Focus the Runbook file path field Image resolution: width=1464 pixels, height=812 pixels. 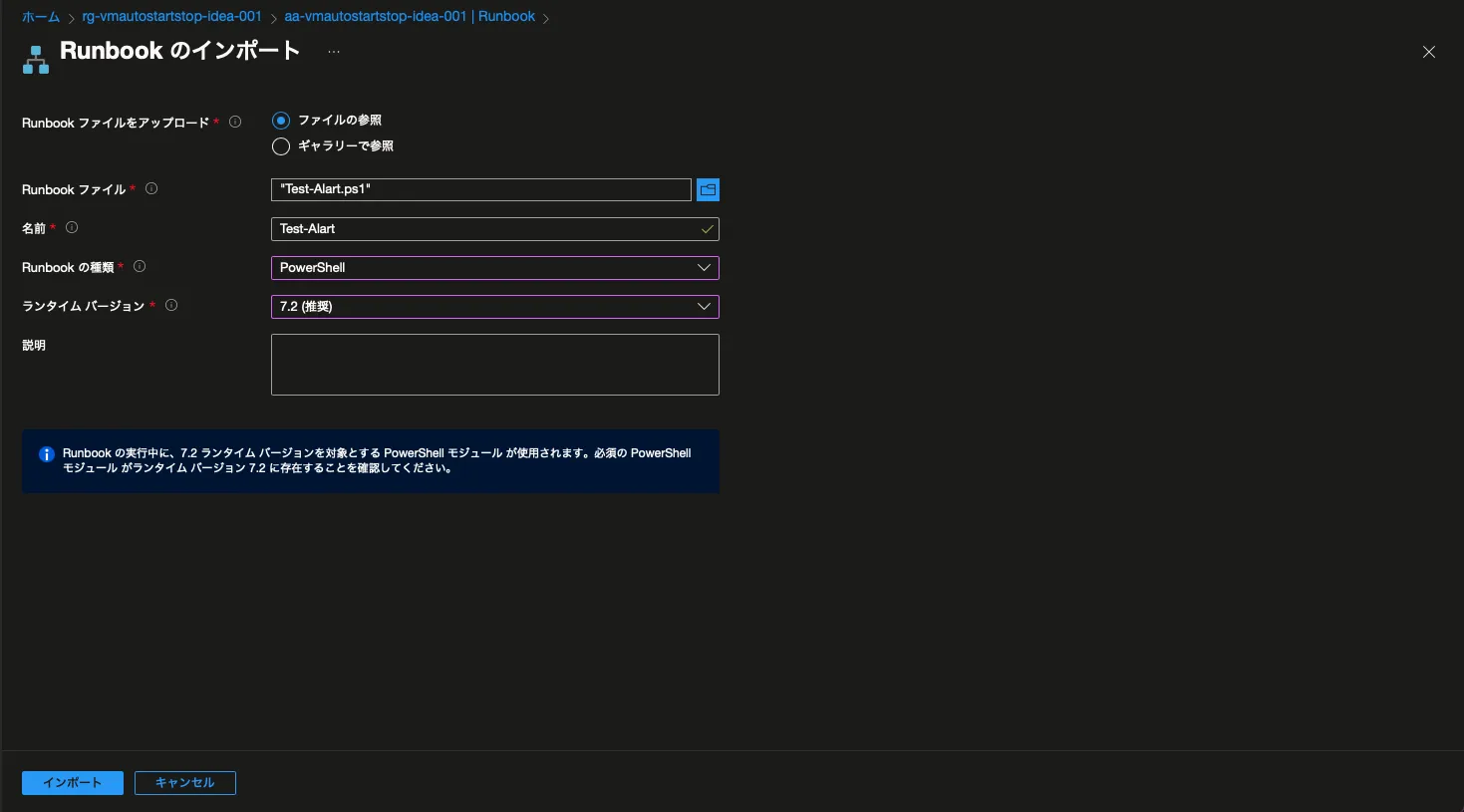click(x=481, y=189)
